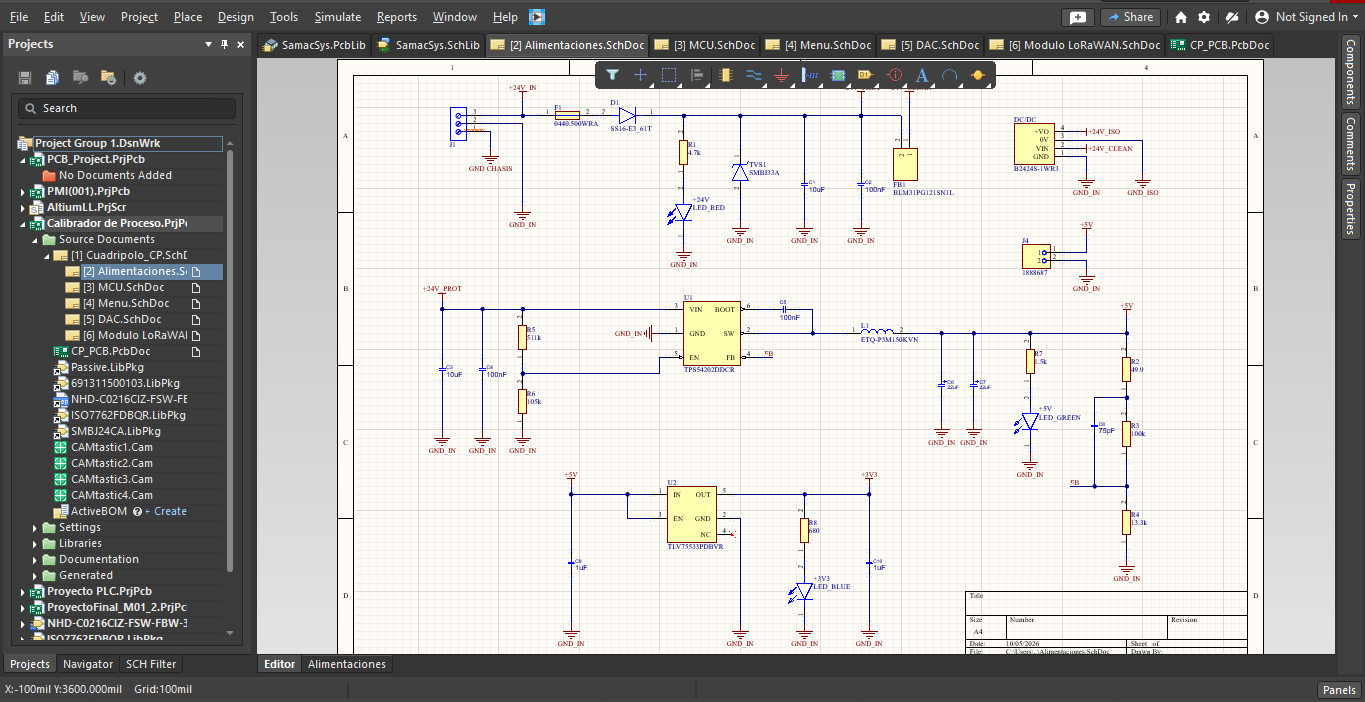The image size is (1365, 702).
Task: Expand the Settings folder
Action: (x=35, y=527)
